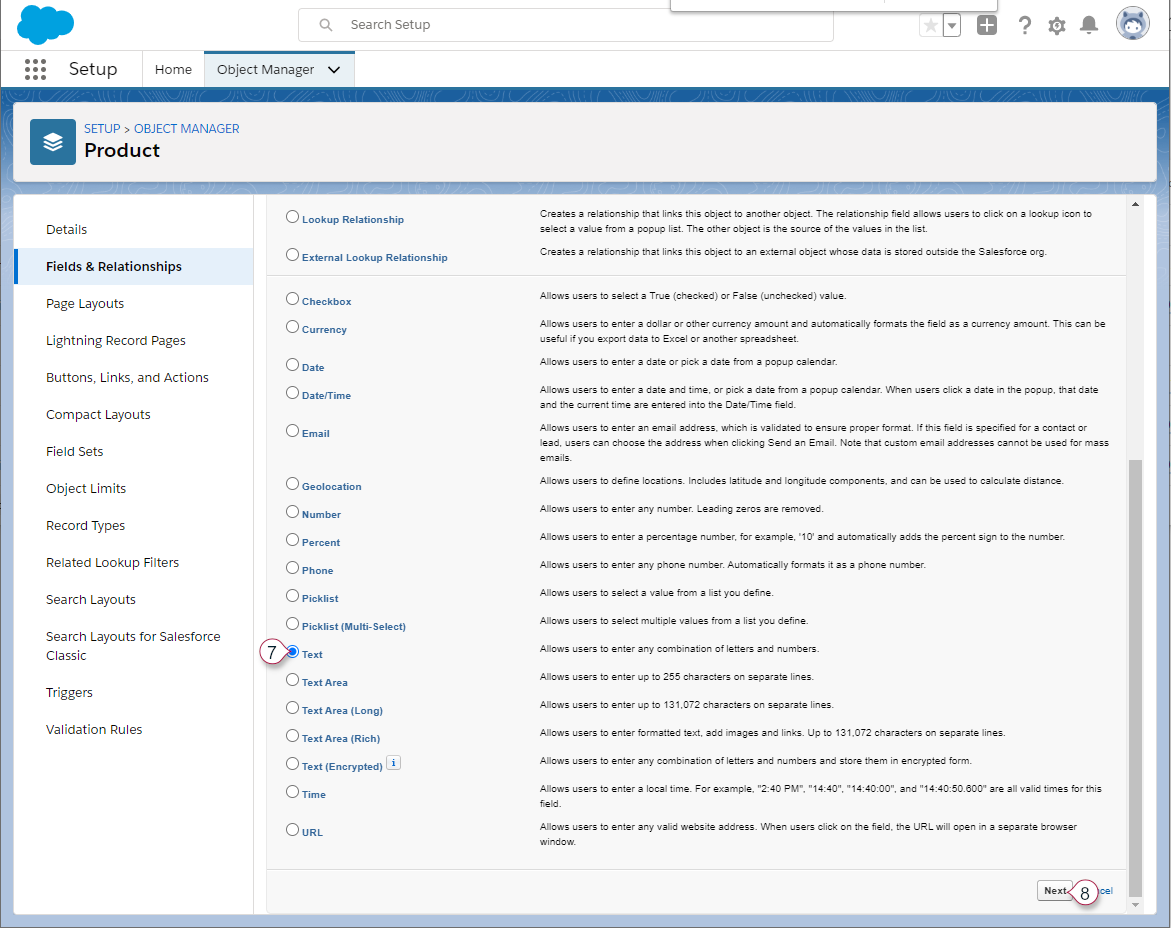Viewport: 1171px width, 928px height.
Task: Open the notifications bell
Action: point(1089,26)
